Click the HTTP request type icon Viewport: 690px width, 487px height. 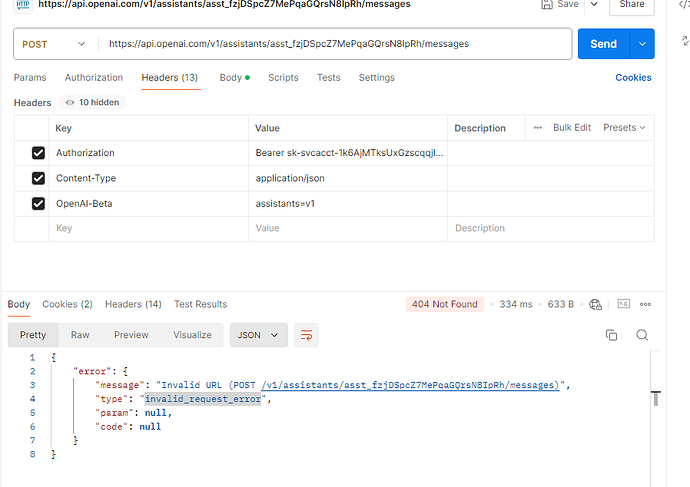[x=23, y=4]
